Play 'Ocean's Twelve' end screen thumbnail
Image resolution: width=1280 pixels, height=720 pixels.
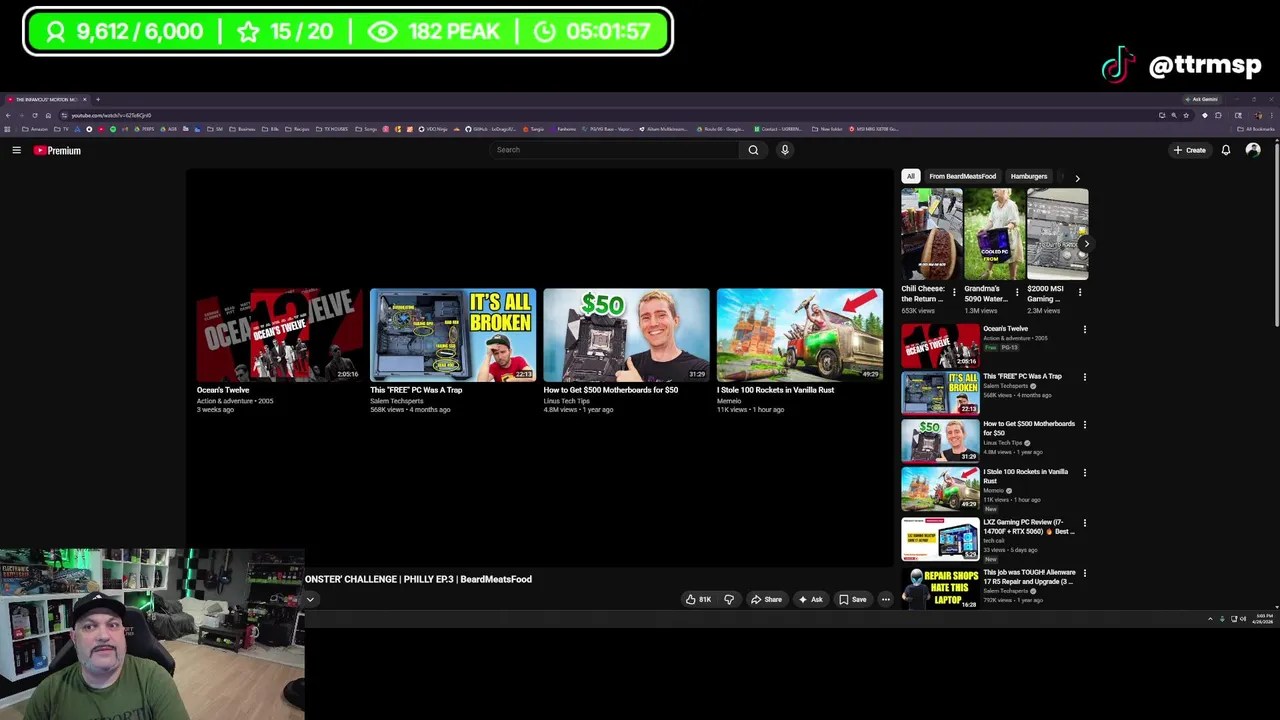[279, 335]
